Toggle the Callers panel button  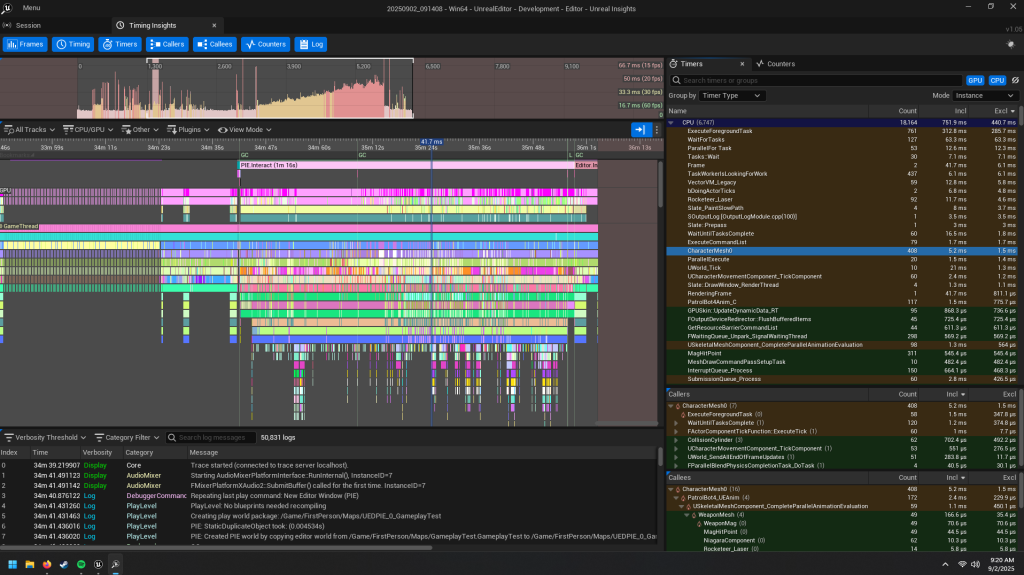(x=167, y=44)
